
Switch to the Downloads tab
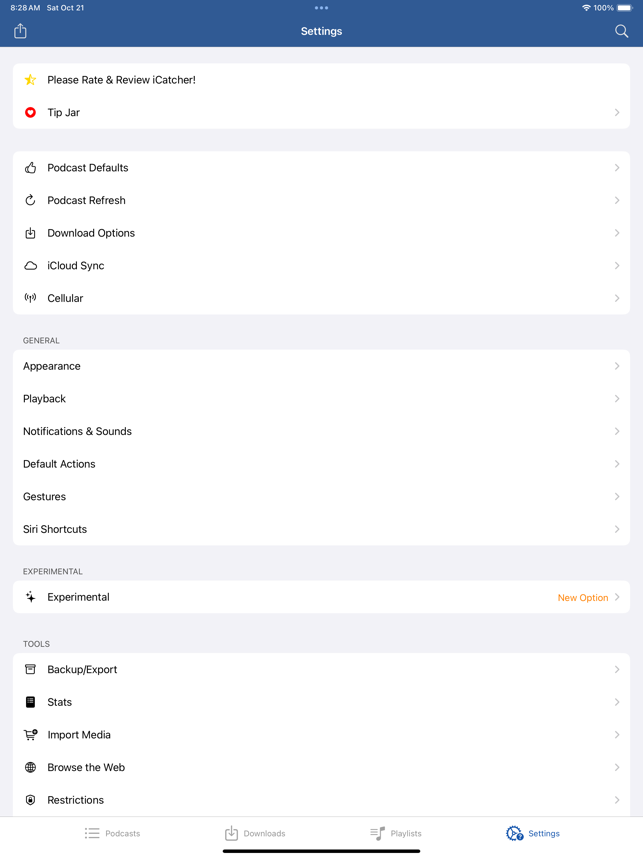click(x=255, y=833)
